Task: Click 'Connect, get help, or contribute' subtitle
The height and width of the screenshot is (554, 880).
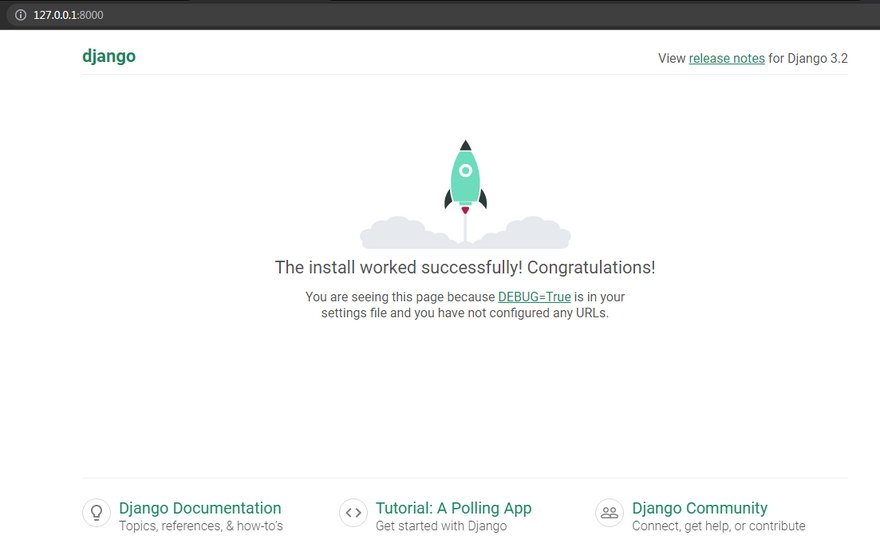Action: [718, 526]
